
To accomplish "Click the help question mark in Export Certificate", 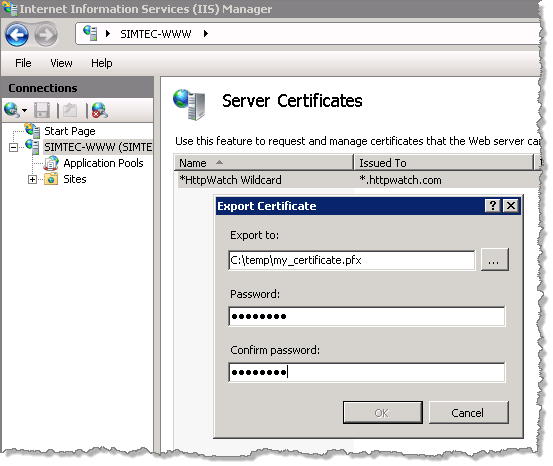I will click(x=492, y=205).
